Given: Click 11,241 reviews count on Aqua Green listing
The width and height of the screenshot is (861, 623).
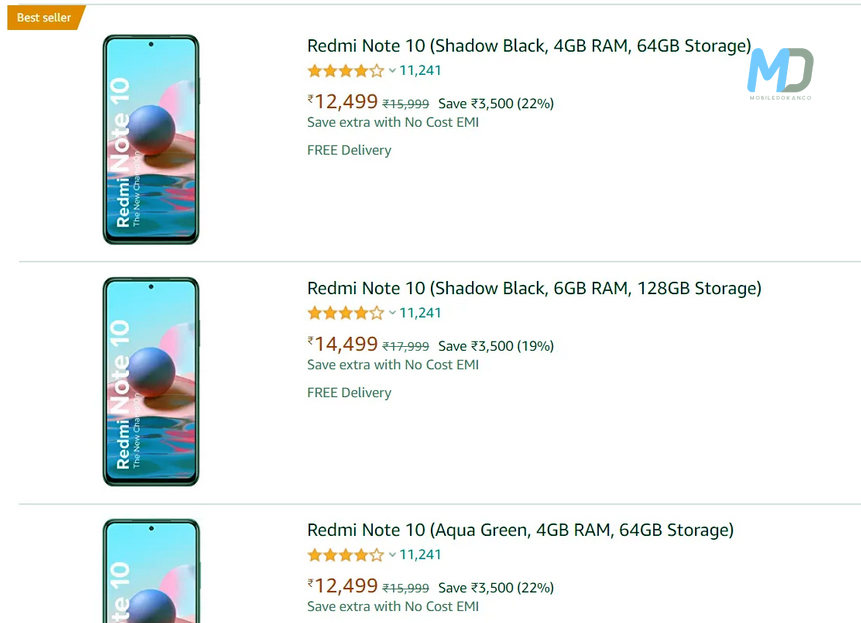Looking at the screenshot, I should click(x=420, y=555).
